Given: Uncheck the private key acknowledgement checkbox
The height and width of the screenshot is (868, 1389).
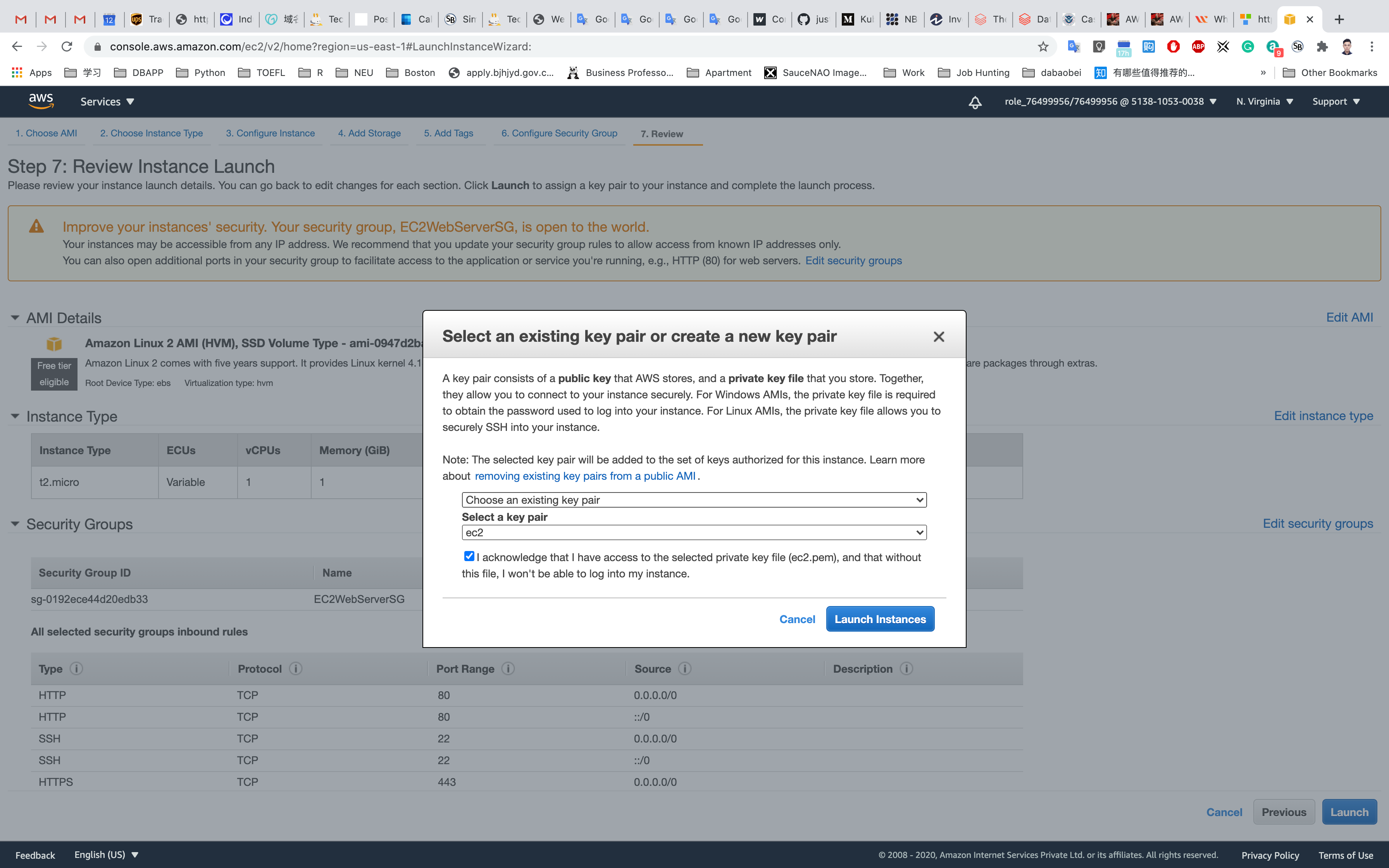Looking at the screenshot, I should [x=469, y=556].
